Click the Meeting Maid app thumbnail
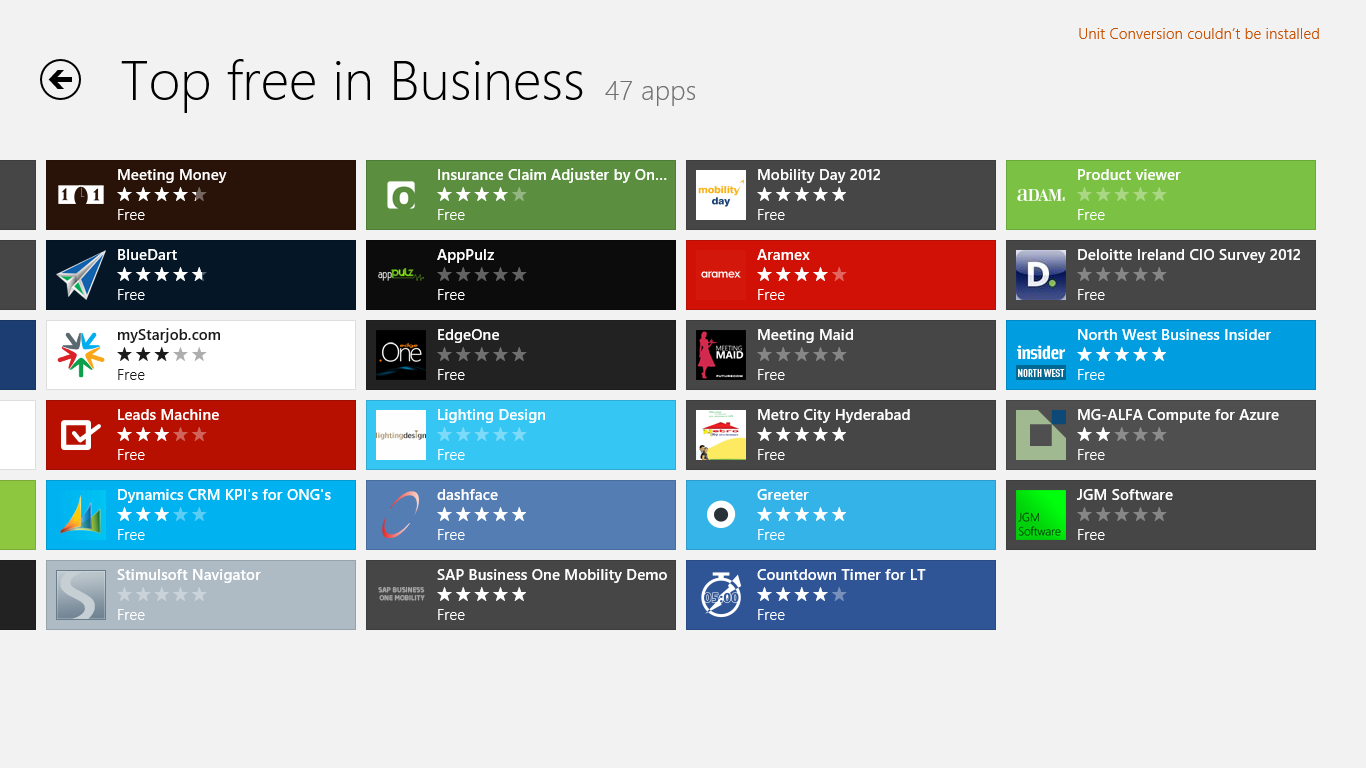The image size is (1366, 768). pos(721,355)
